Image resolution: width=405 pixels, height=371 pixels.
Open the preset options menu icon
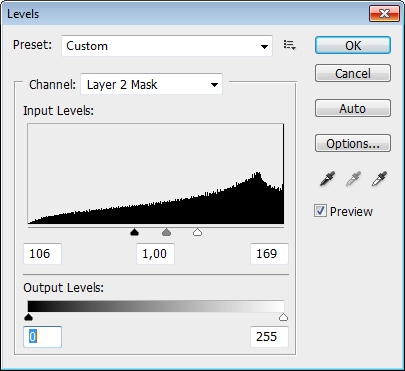289,45
